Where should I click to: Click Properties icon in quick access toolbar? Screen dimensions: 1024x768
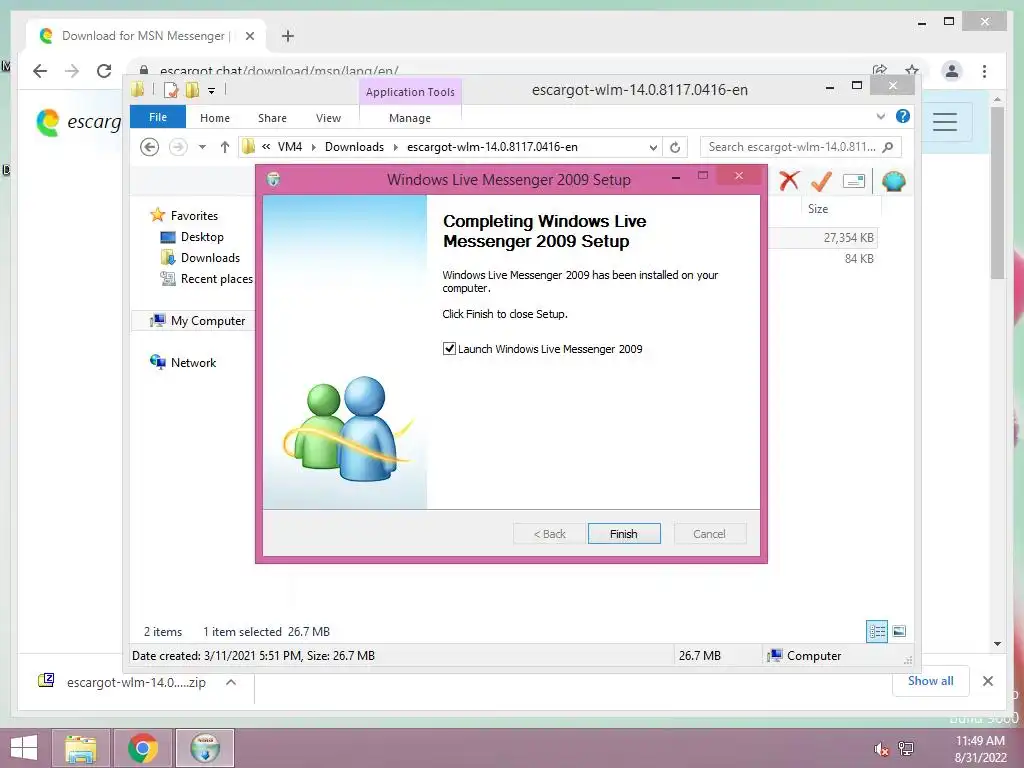pyautogui.click(x=171, y=90)
